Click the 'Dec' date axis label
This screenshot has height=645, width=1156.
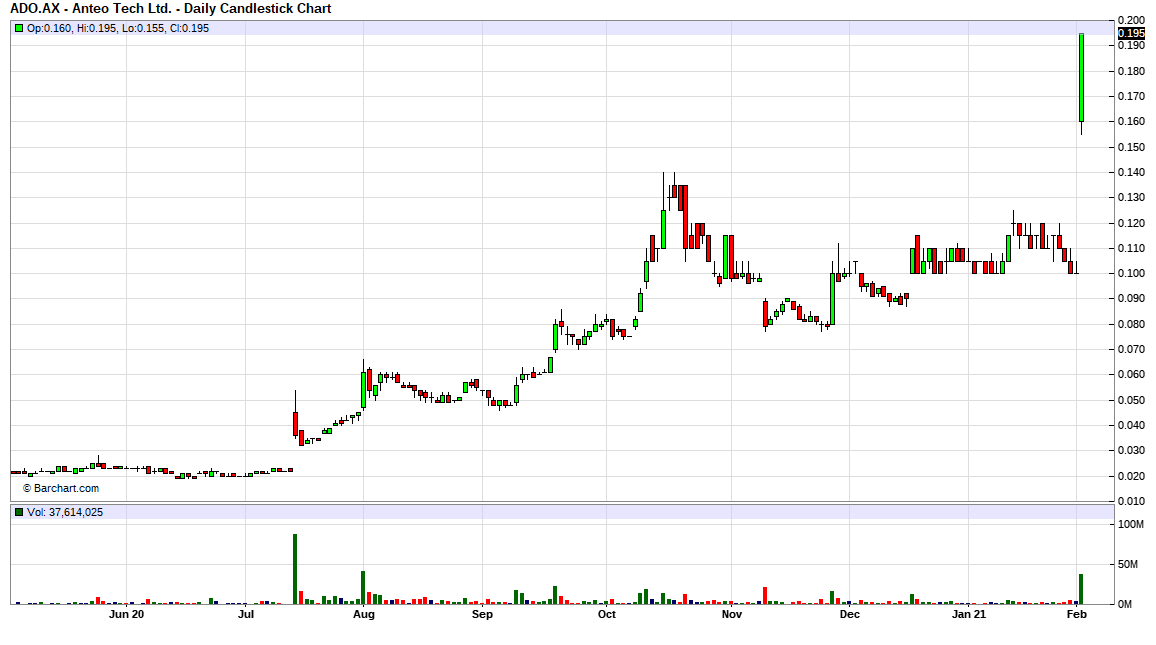[x=849, y=614]
